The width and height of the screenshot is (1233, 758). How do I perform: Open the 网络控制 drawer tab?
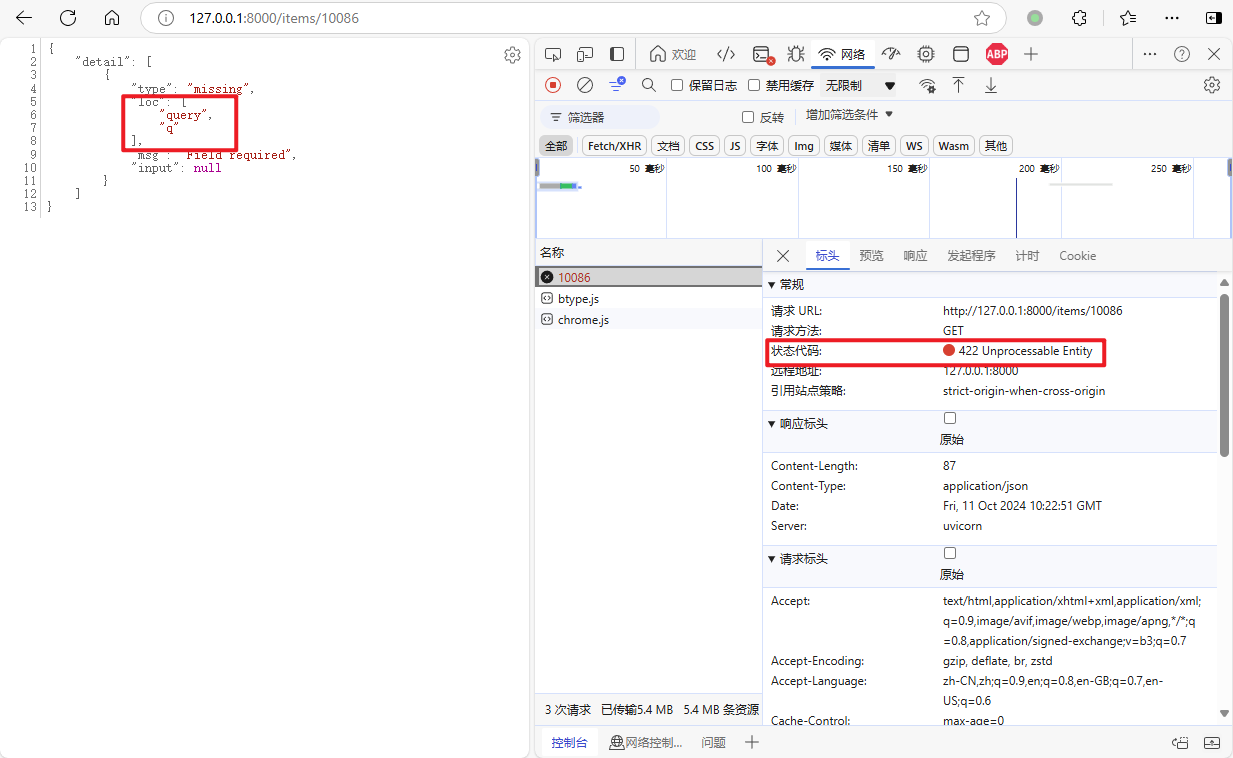click(646, 742)
